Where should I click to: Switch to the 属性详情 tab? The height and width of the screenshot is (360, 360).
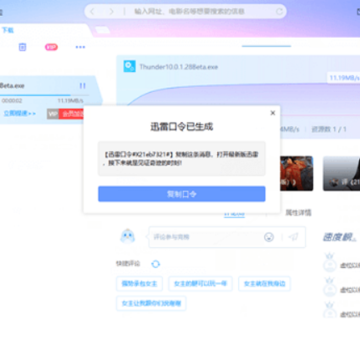pyautogui.click(x=298, y=212)
